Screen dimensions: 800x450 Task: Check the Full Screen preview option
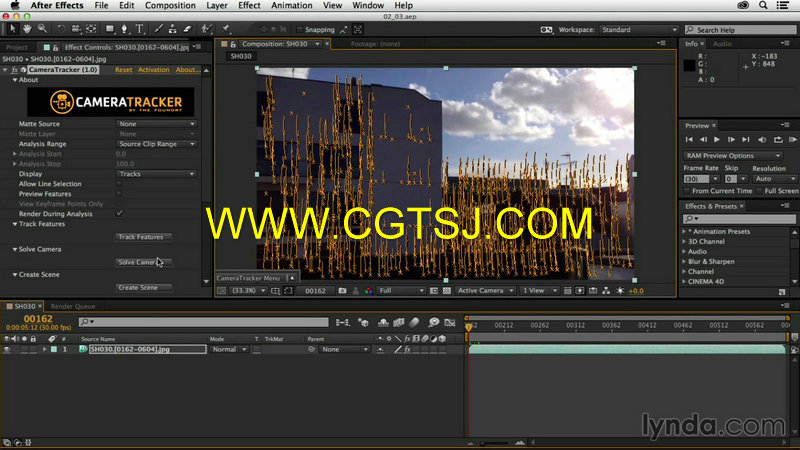point(759,191)
